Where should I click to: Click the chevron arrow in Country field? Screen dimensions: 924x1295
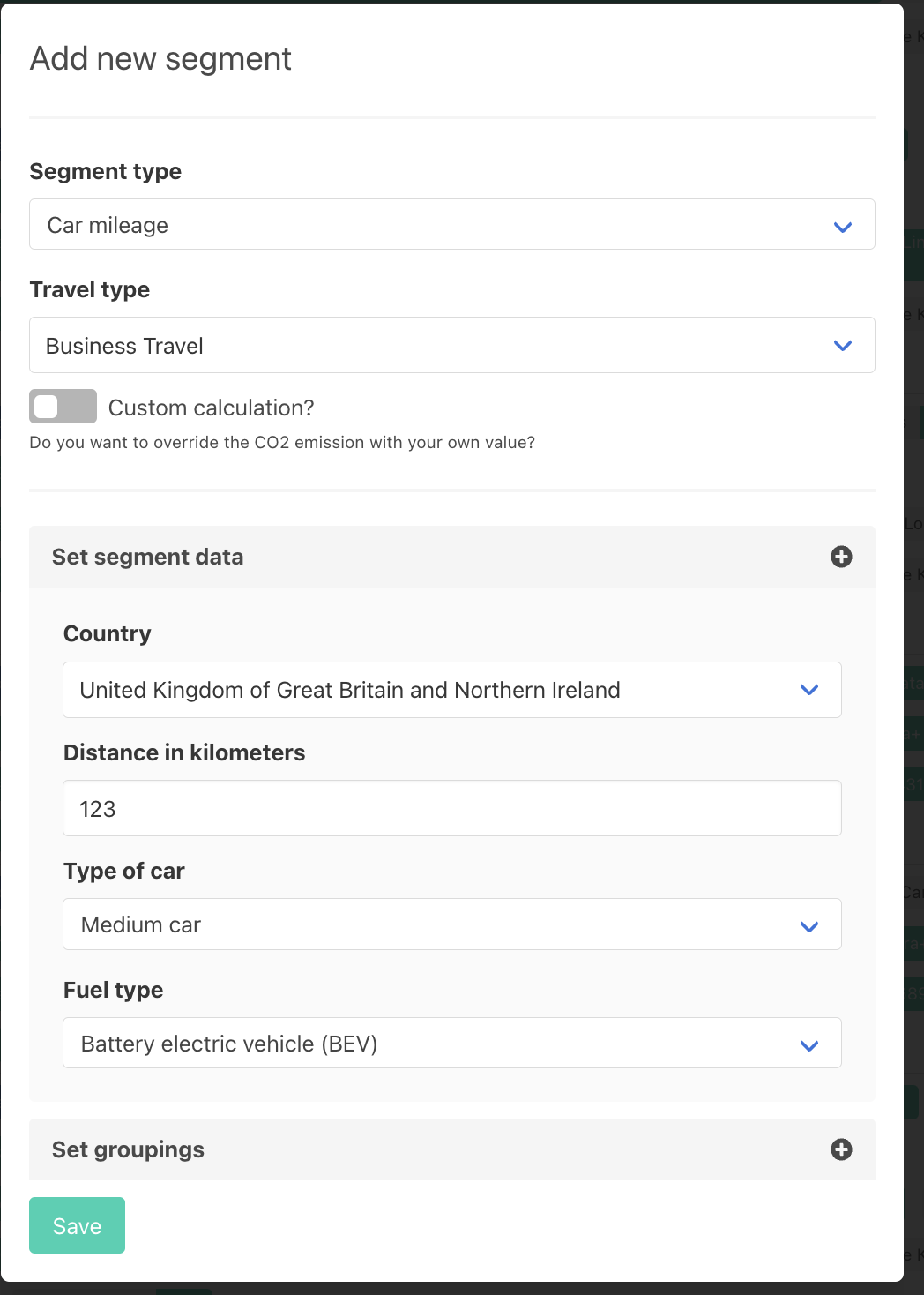tap(808, 690)
